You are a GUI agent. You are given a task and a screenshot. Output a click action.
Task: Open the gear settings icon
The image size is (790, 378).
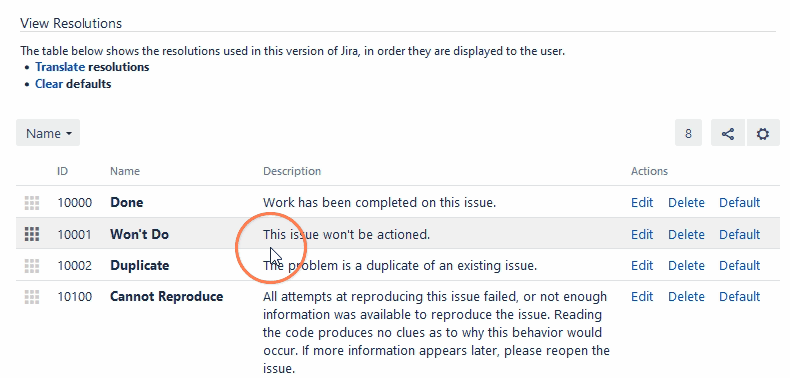tap(763, 134)
